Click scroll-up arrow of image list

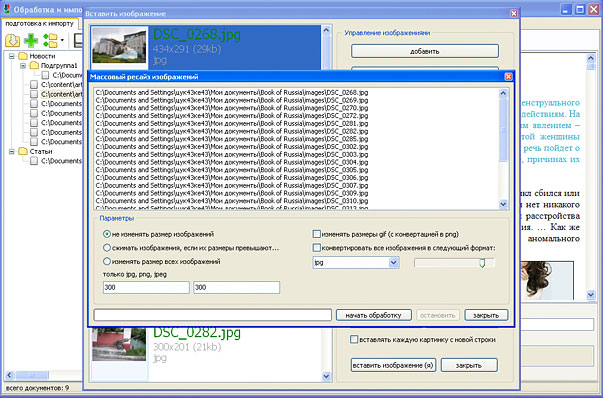pos(326,30)
